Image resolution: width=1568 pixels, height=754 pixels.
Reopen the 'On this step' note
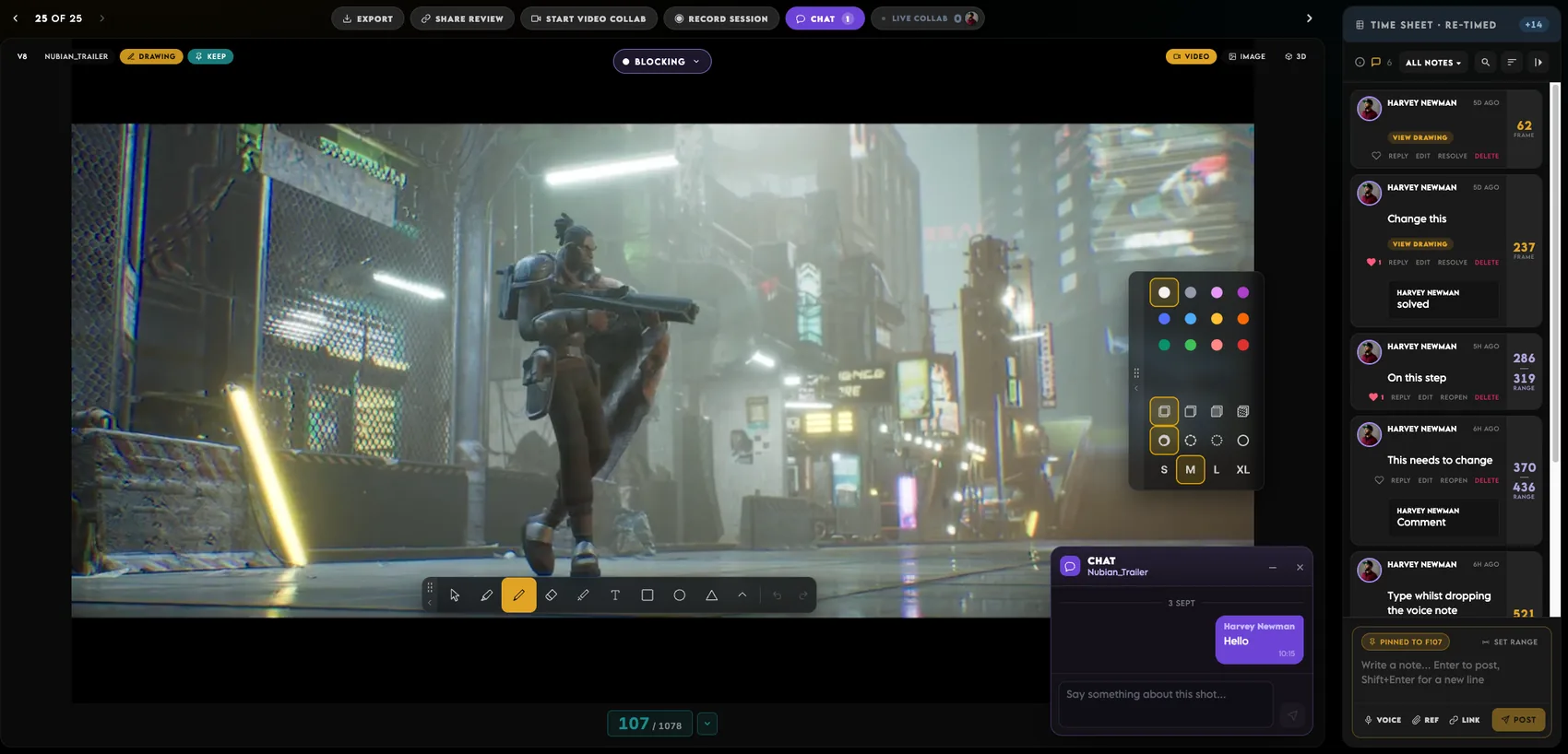coord(1454,397)
